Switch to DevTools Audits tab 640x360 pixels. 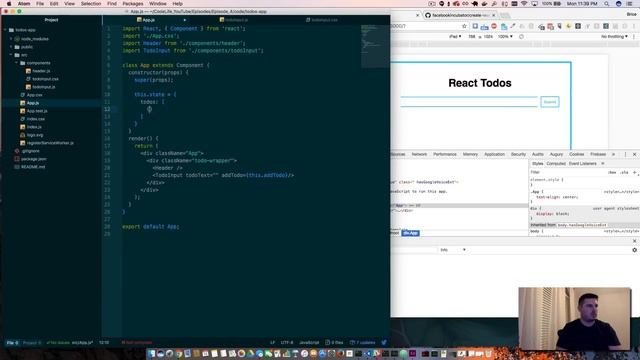click(x=538, y=154)
